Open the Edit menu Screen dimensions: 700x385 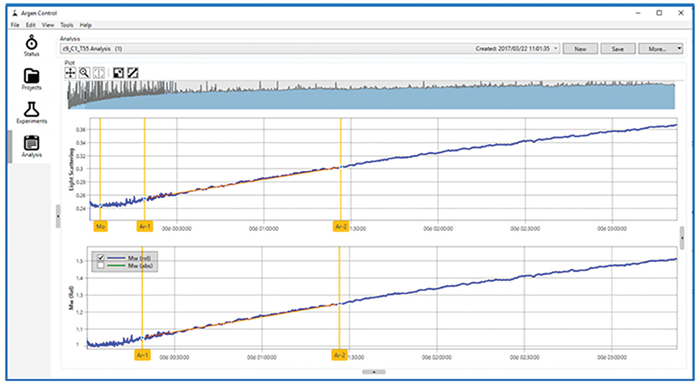[x=31, y=25]
